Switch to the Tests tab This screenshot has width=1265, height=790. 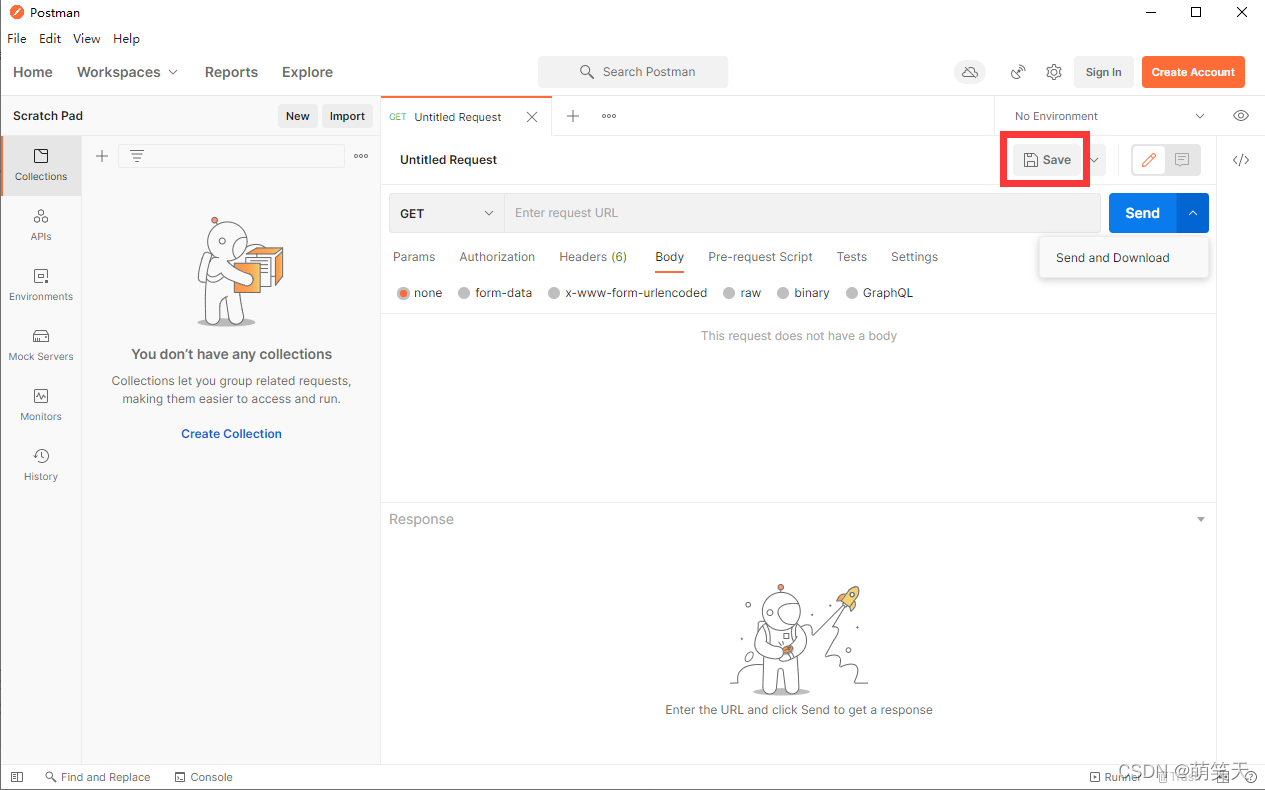[x=852, y=257]
